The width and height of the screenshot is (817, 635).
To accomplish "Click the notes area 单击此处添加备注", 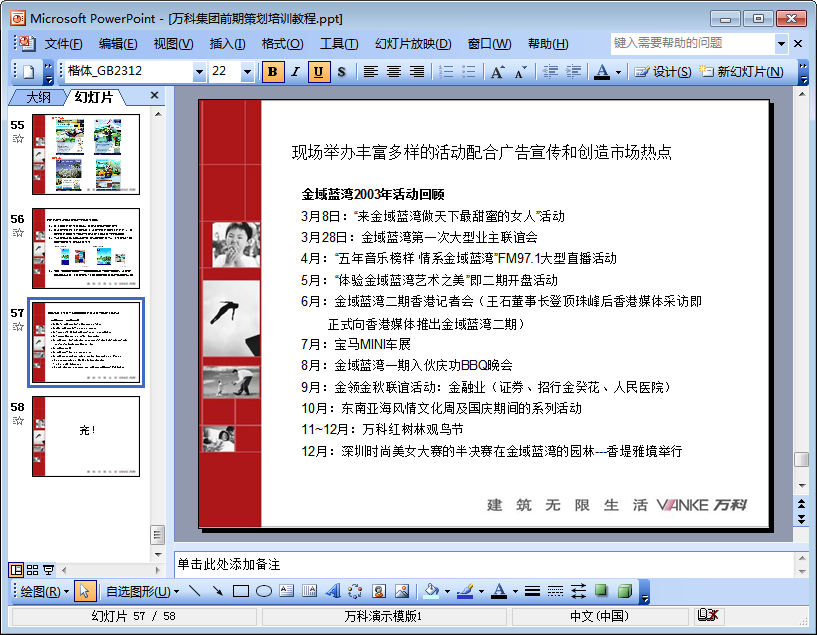I will click(483, 564).
